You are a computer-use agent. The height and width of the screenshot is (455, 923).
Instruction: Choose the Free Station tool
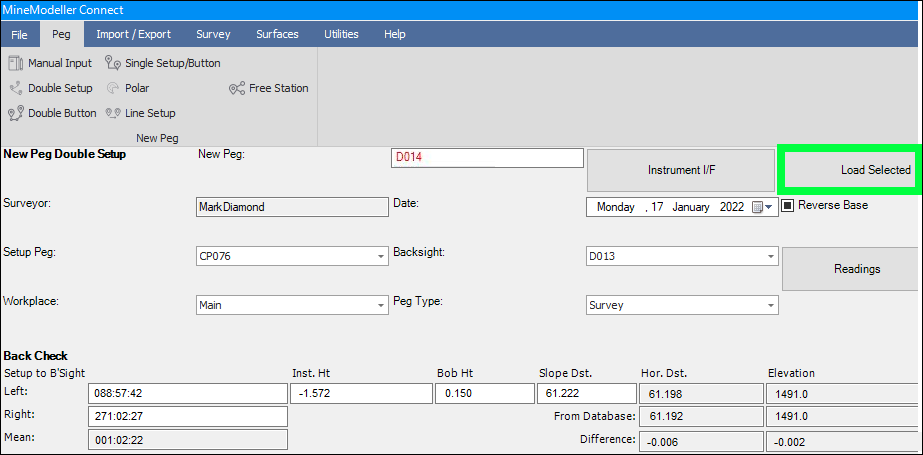(x=237, y=88)
